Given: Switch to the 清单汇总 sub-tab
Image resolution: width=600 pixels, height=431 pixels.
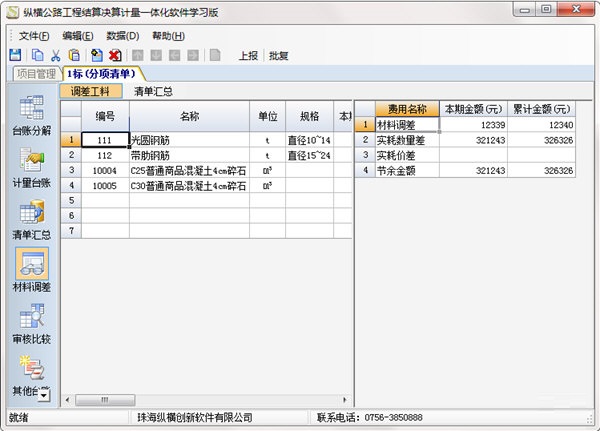Looking at the screenshot, I should [x=153, y=91].
